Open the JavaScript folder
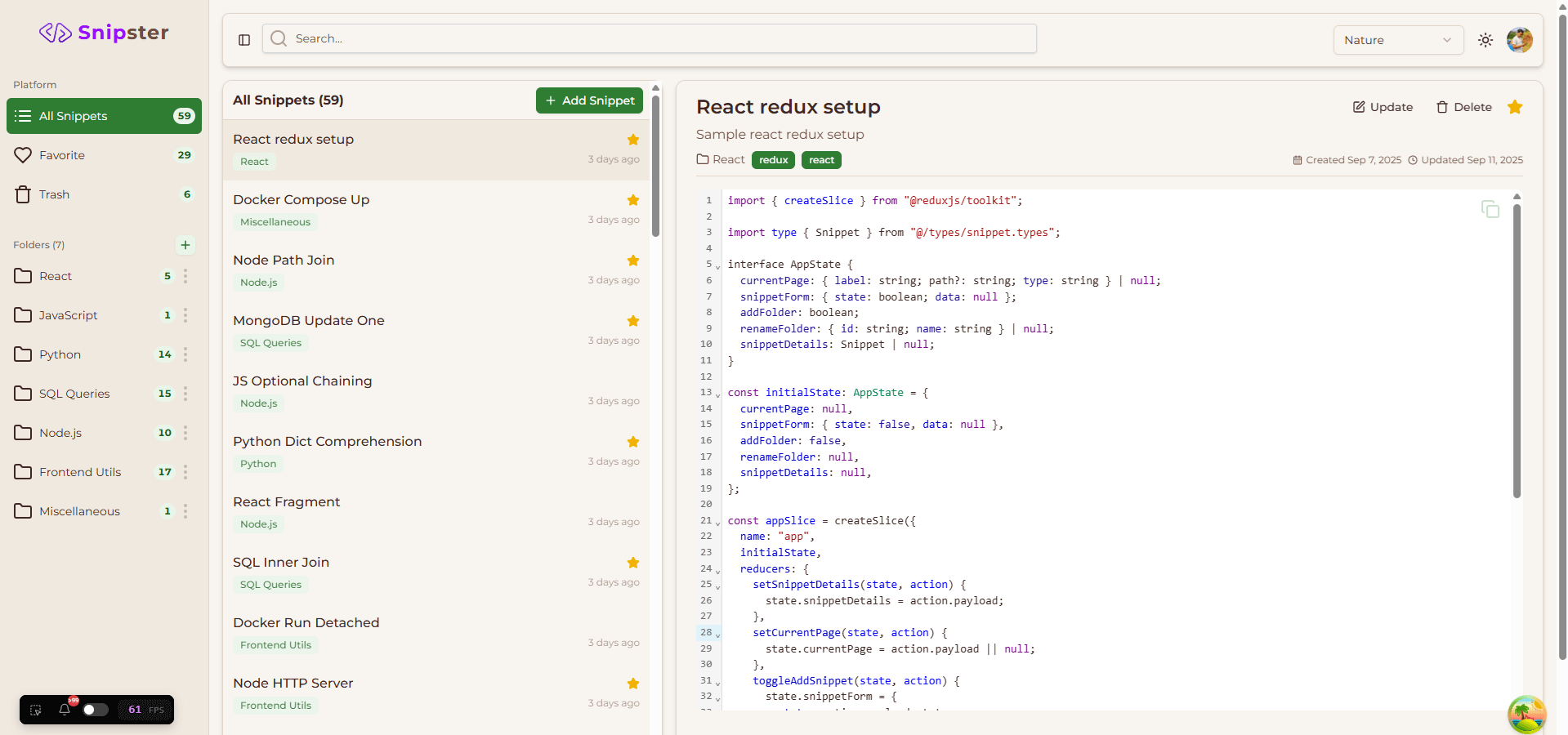This screenshot has width=1568, height=735. 90,315
